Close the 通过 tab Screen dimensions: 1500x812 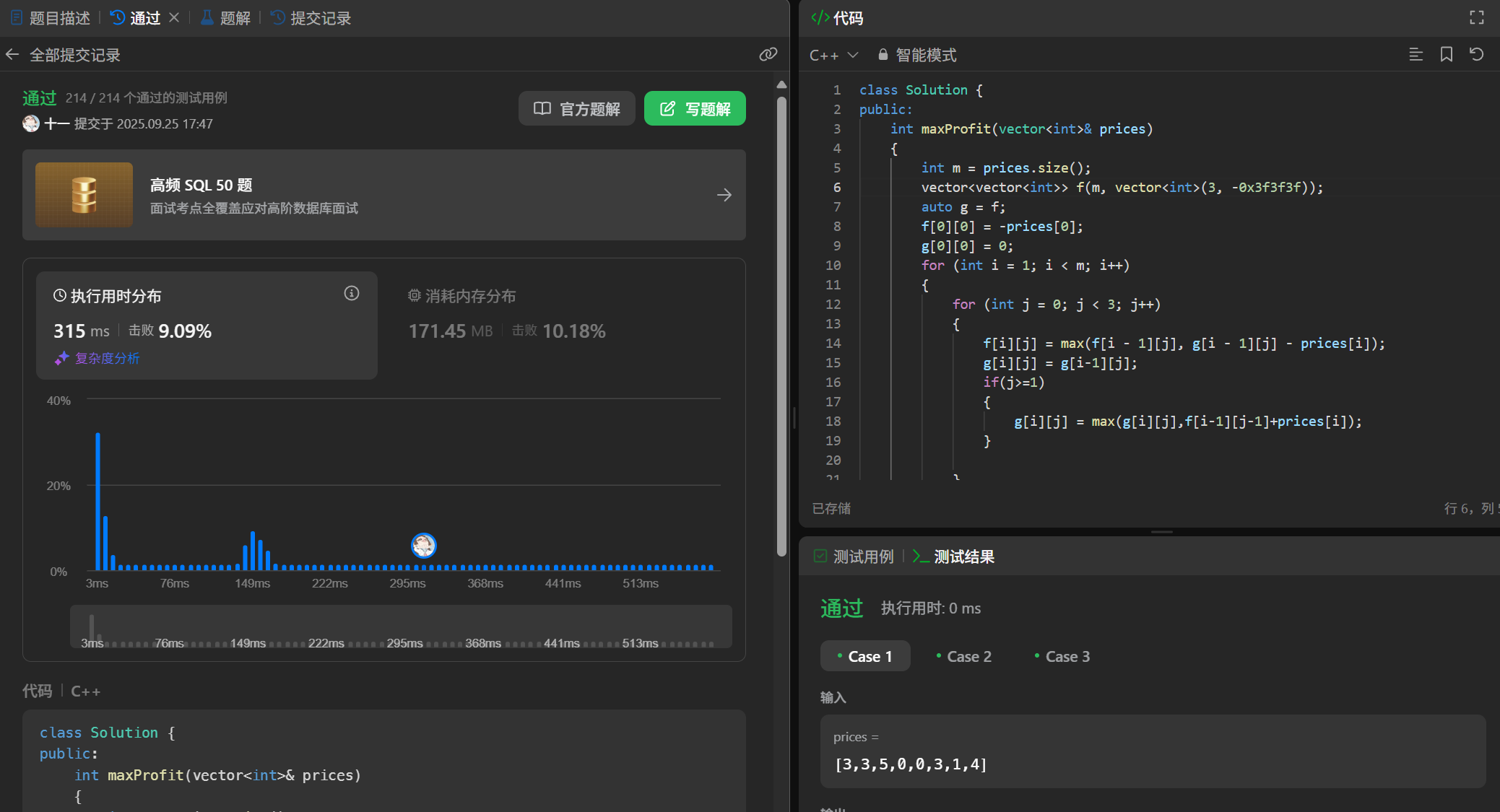pos(174,18)
